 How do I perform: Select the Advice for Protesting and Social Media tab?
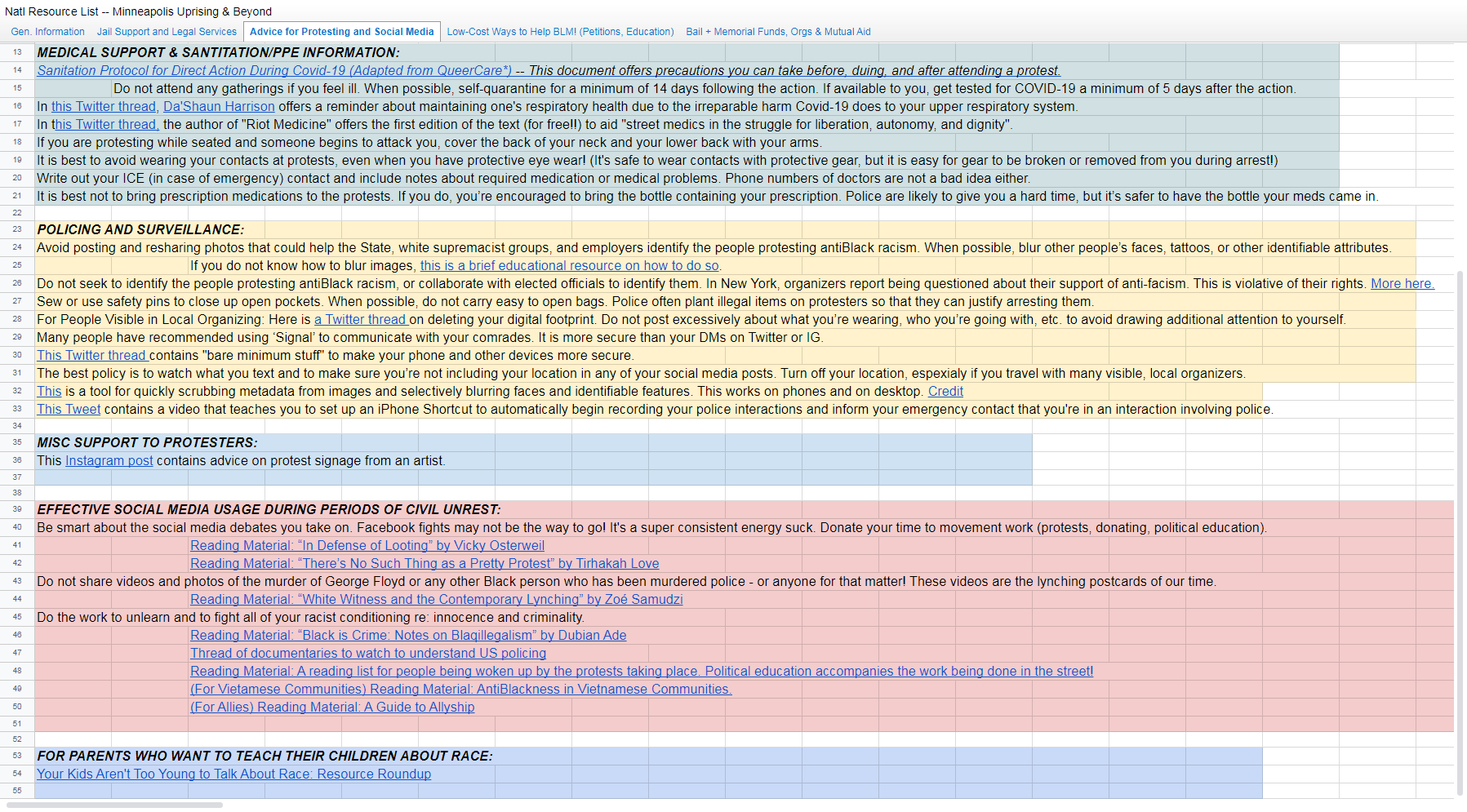coord(342,32)
